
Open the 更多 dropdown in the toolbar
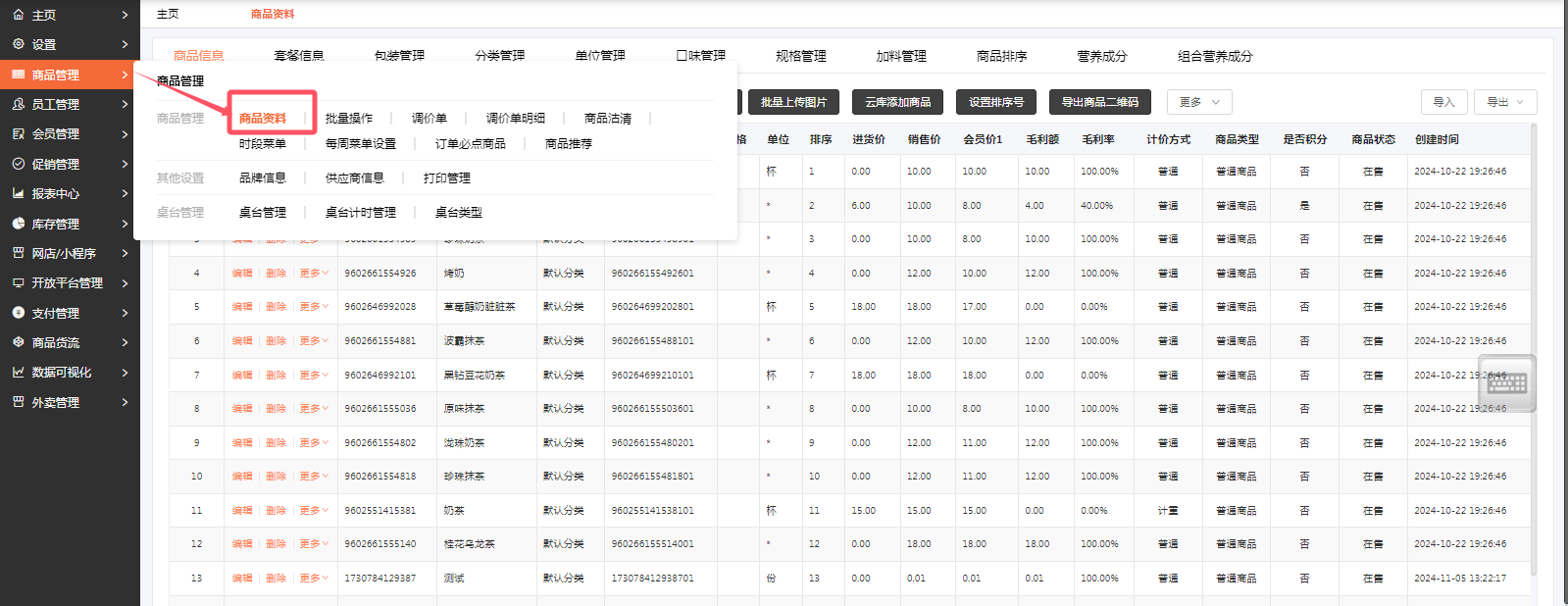coord(1198,102)
